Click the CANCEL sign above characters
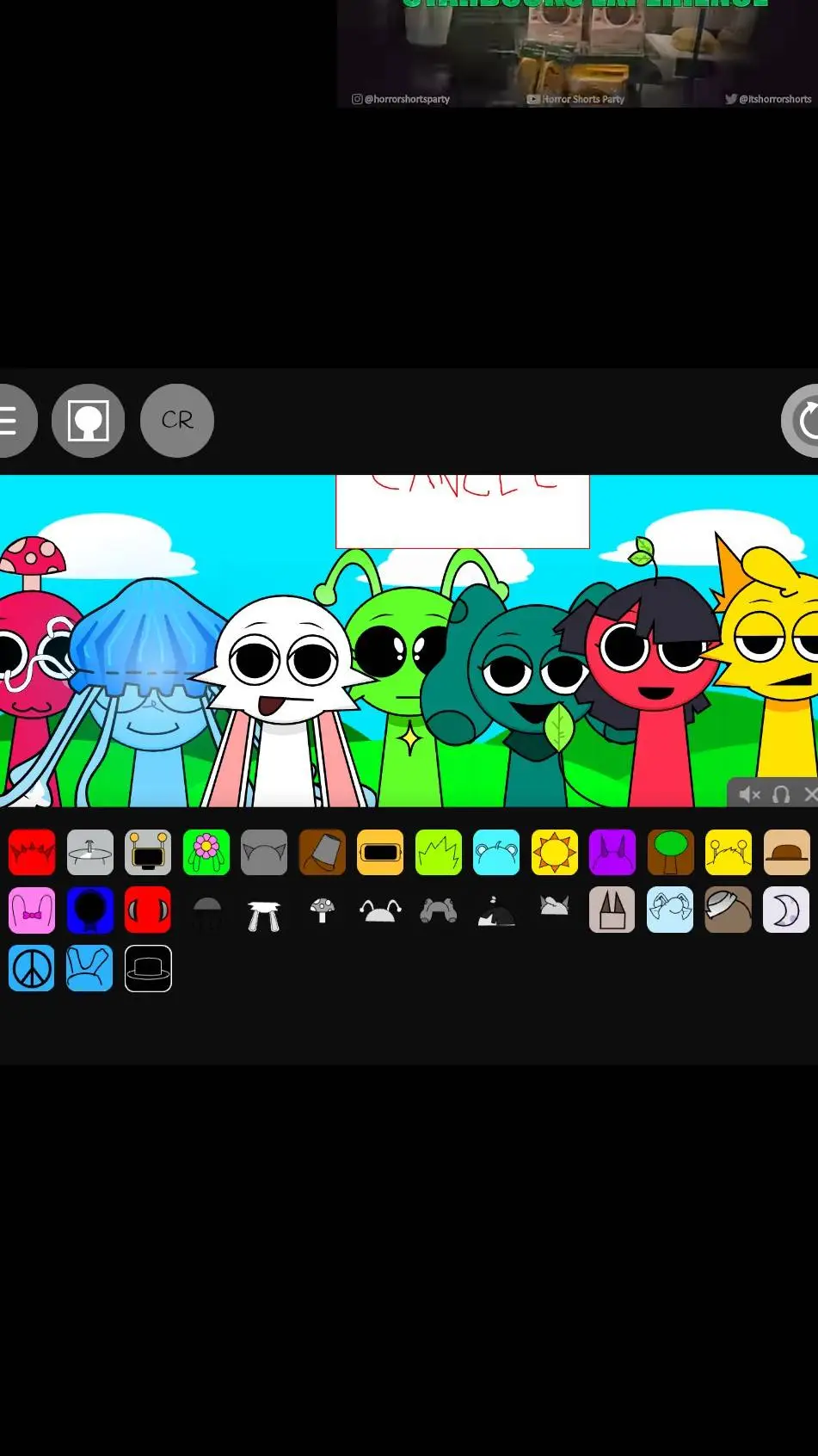The width and height of the screenshot is (818, 1456). pyautogui.click(x=463, y=510)
